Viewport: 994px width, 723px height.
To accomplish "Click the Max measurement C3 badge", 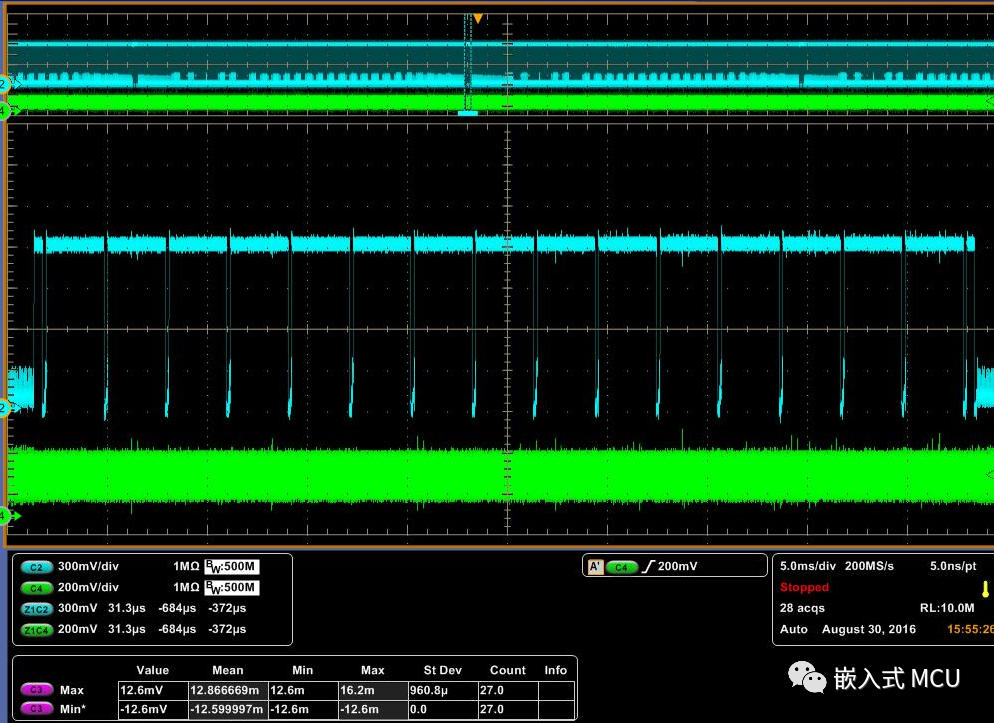I will [35, 690].
